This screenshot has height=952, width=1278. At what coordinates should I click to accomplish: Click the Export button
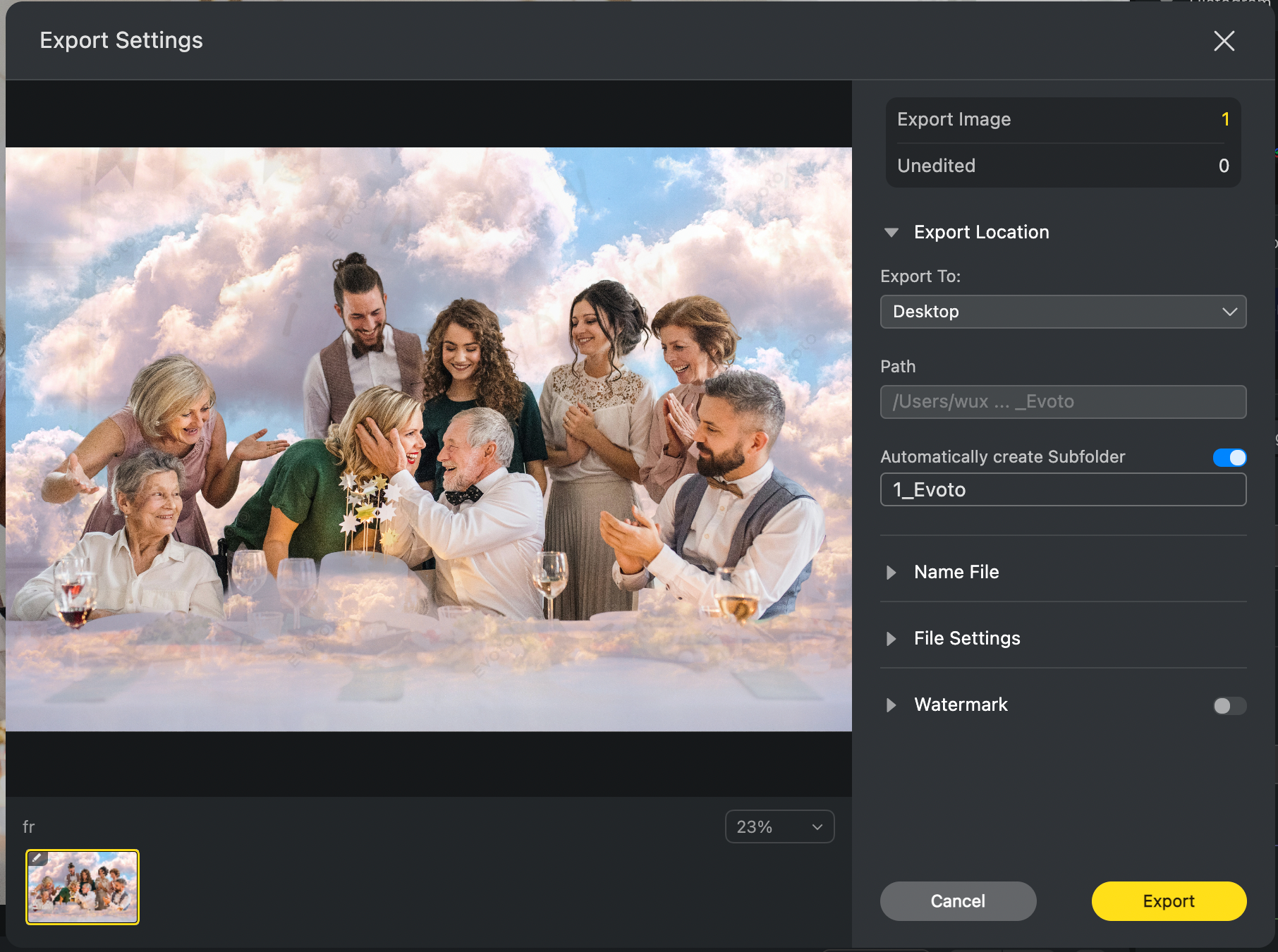pyautogui.click(x=1168, y=901)
